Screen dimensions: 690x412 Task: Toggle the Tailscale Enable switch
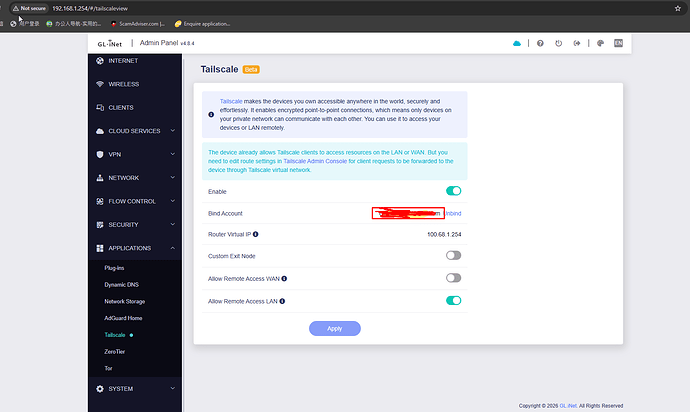[453, 191]
